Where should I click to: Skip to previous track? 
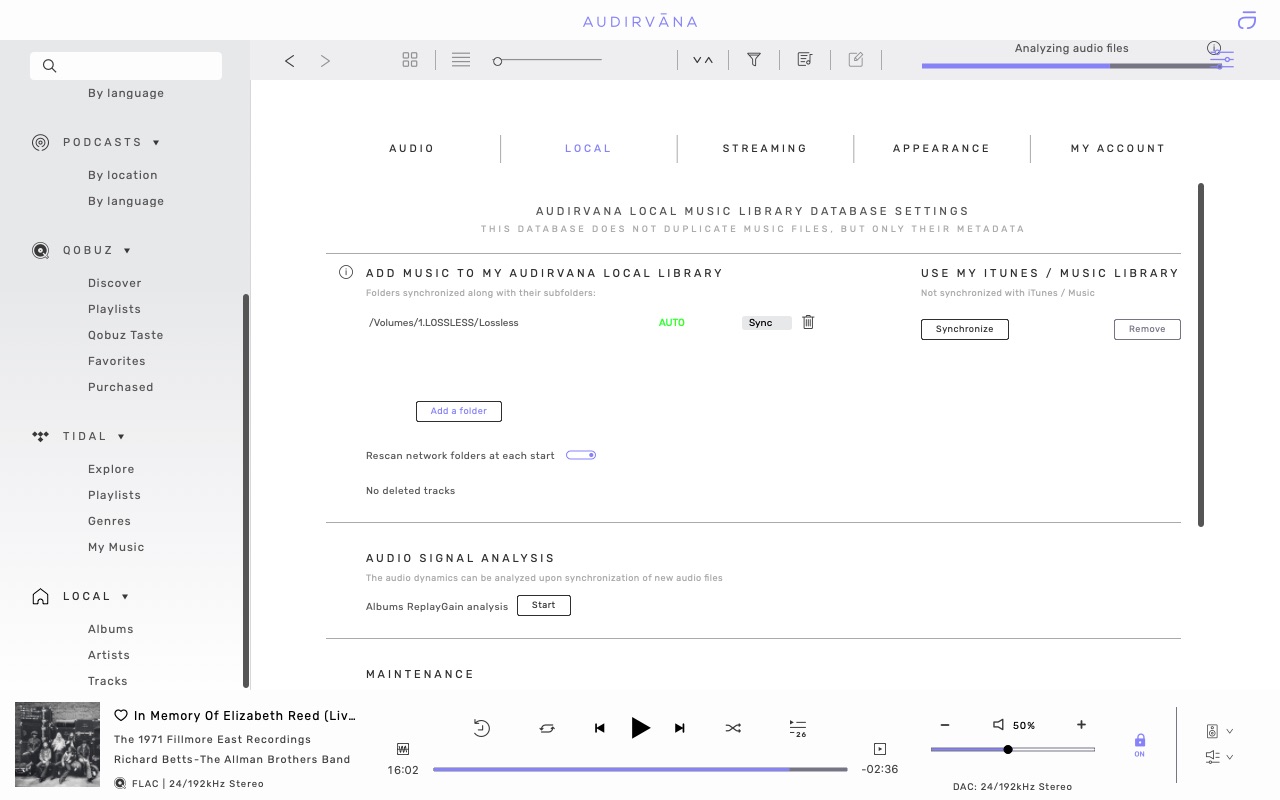[x=600, y=728]
